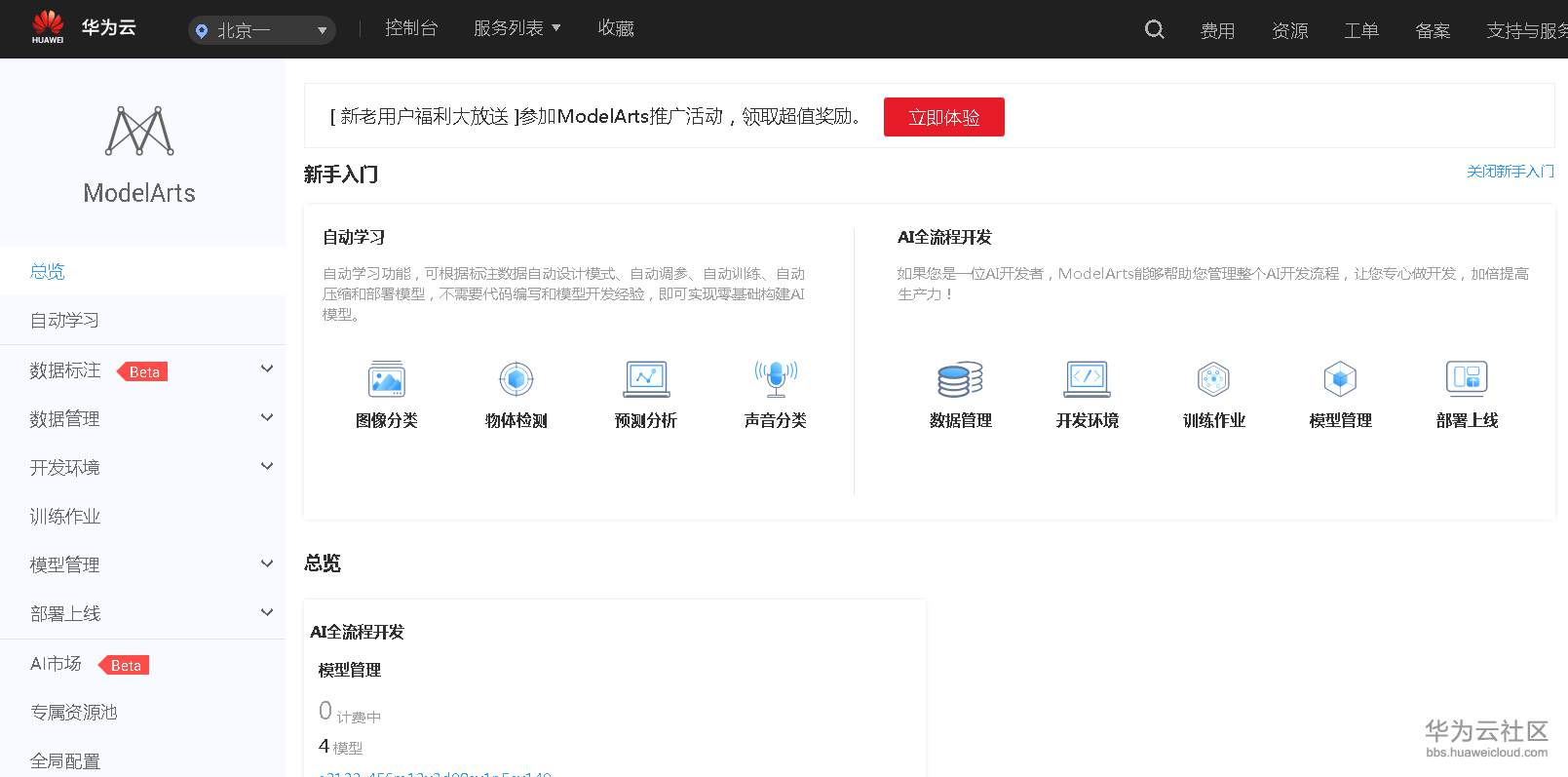
Task: Click the 模型管理 heading in overview card
Action: click(x=350, y=670)
